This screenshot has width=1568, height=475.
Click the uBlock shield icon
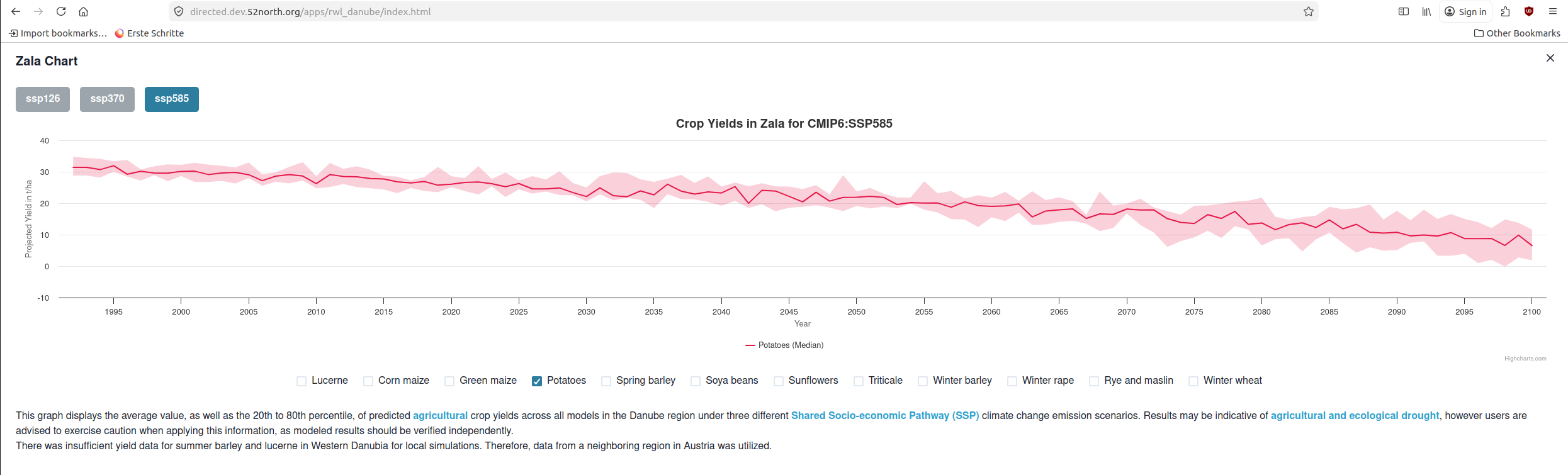(1529, 11)
